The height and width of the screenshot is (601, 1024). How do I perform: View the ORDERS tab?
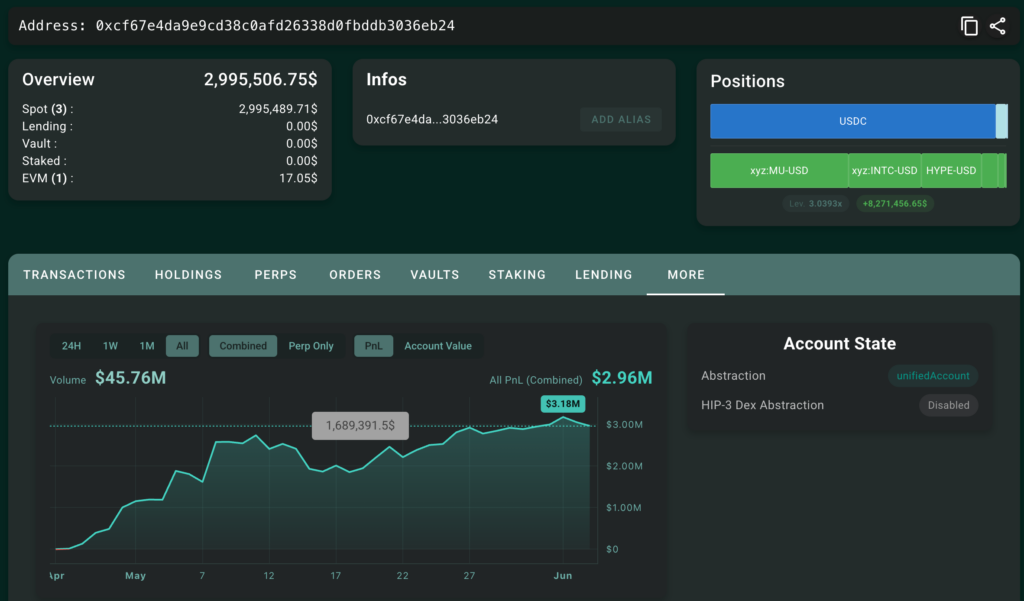point(355,275)
